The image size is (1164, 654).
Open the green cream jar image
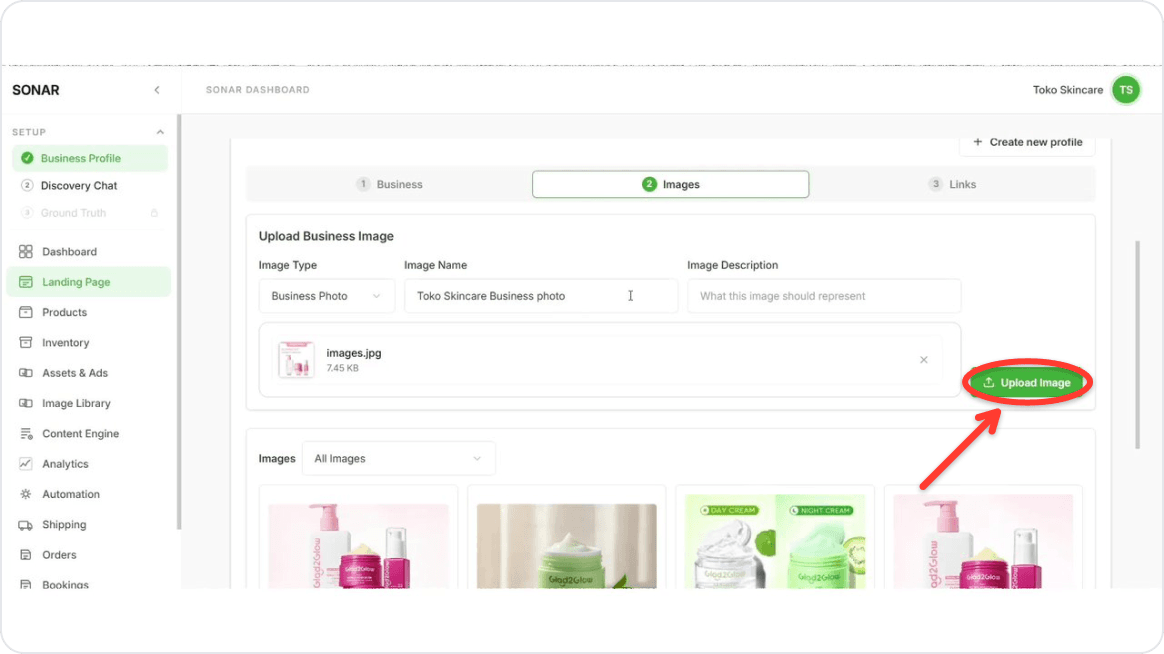[566, 546]
